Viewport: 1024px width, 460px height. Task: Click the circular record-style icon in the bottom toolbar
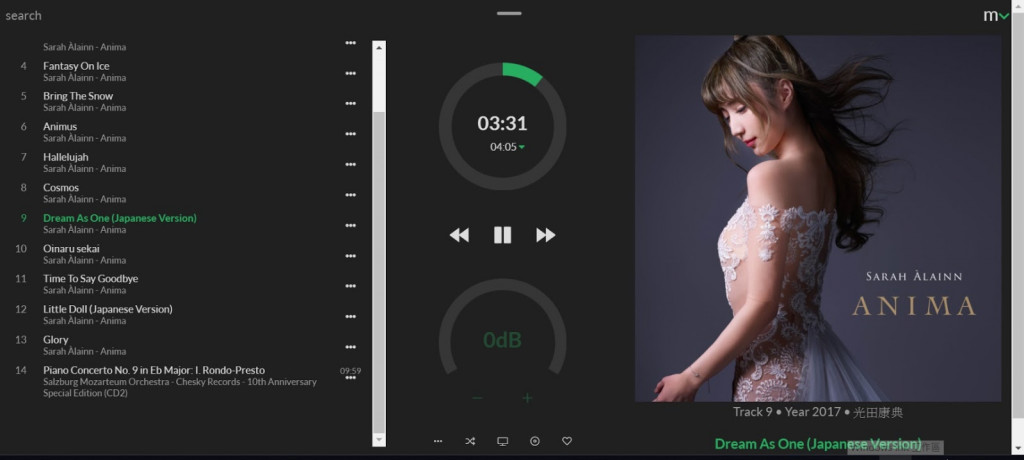[x=535, y=441]
